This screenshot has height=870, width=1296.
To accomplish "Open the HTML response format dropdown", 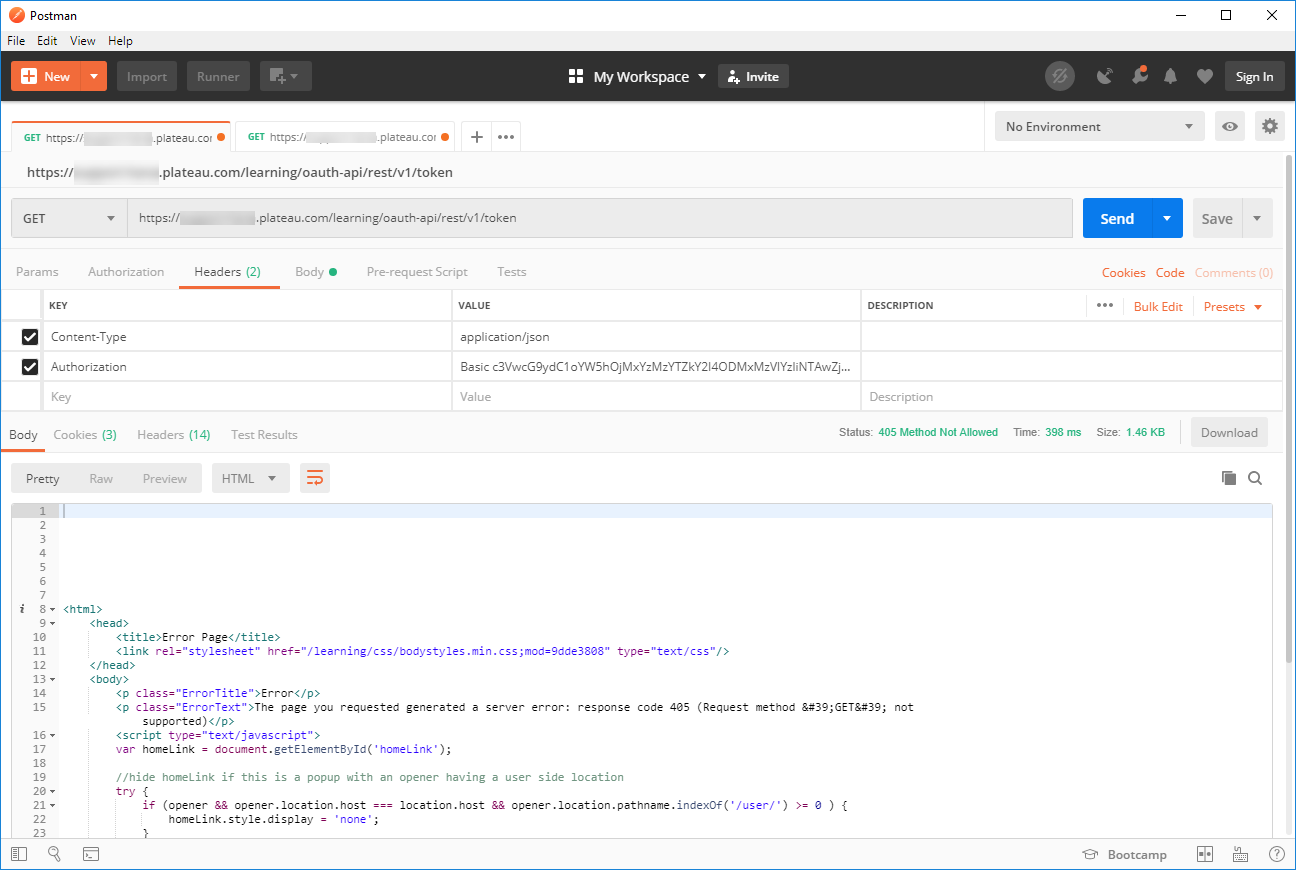I will point(251,478).
